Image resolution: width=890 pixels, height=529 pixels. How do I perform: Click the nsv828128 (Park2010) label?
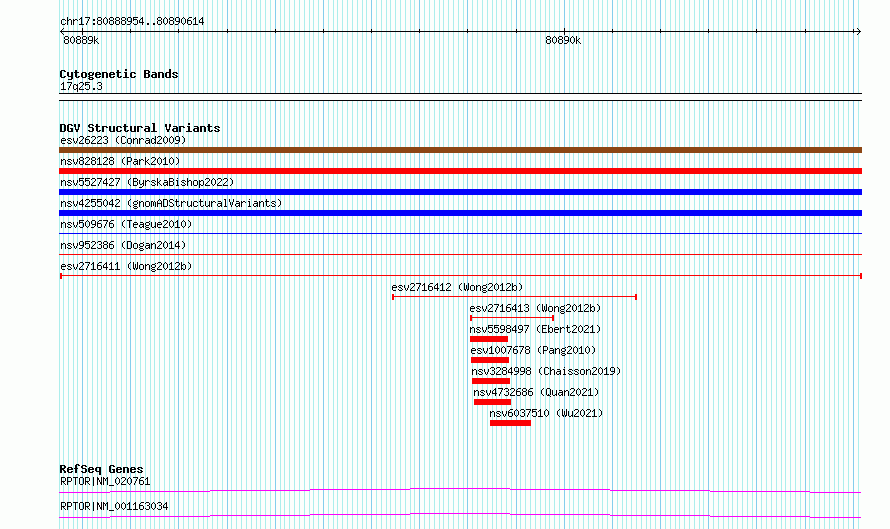[x=120, y=161]
